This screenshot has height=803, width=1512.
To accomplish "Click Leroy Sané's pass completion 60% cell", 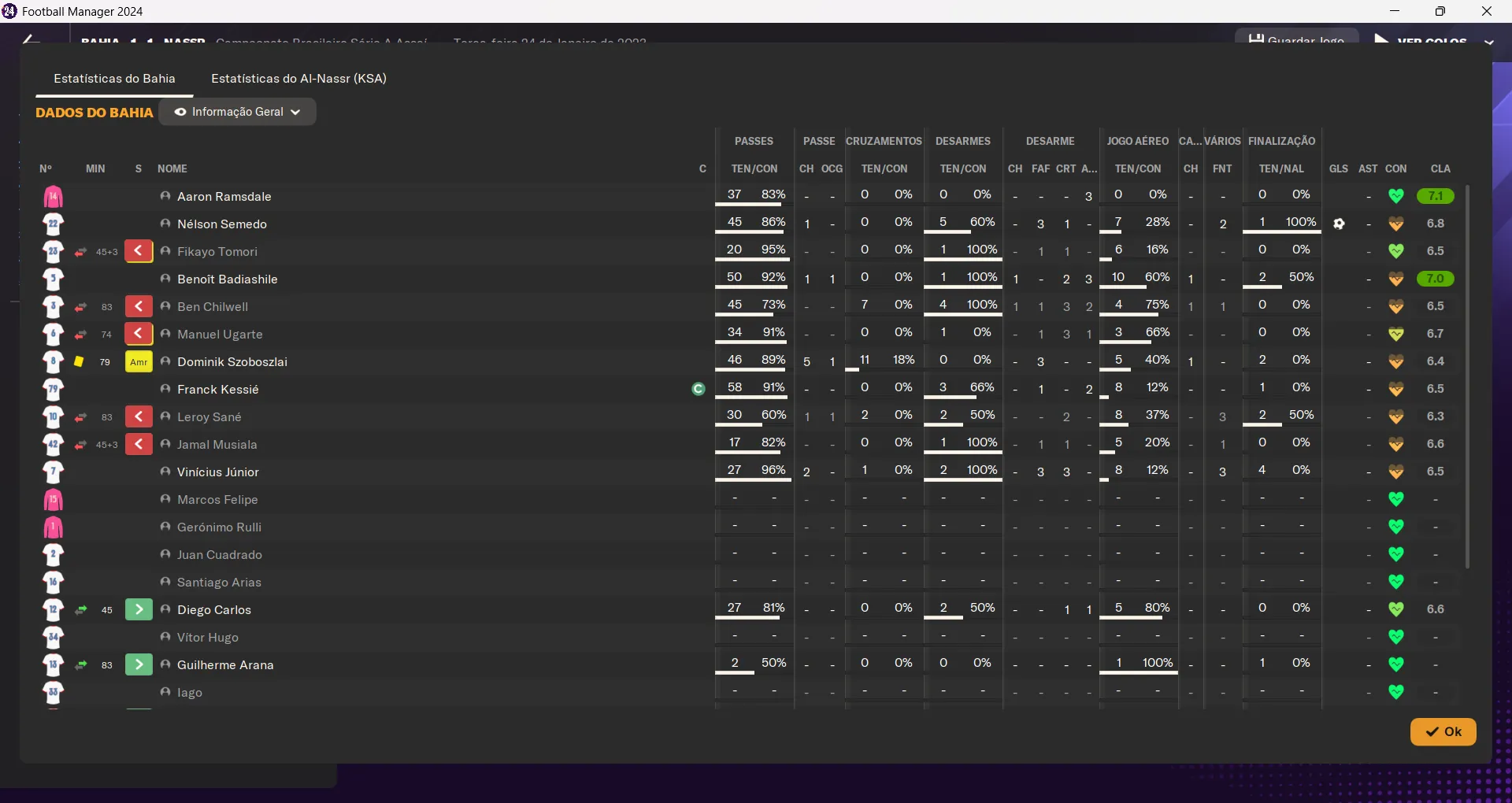I will point(774,415).
